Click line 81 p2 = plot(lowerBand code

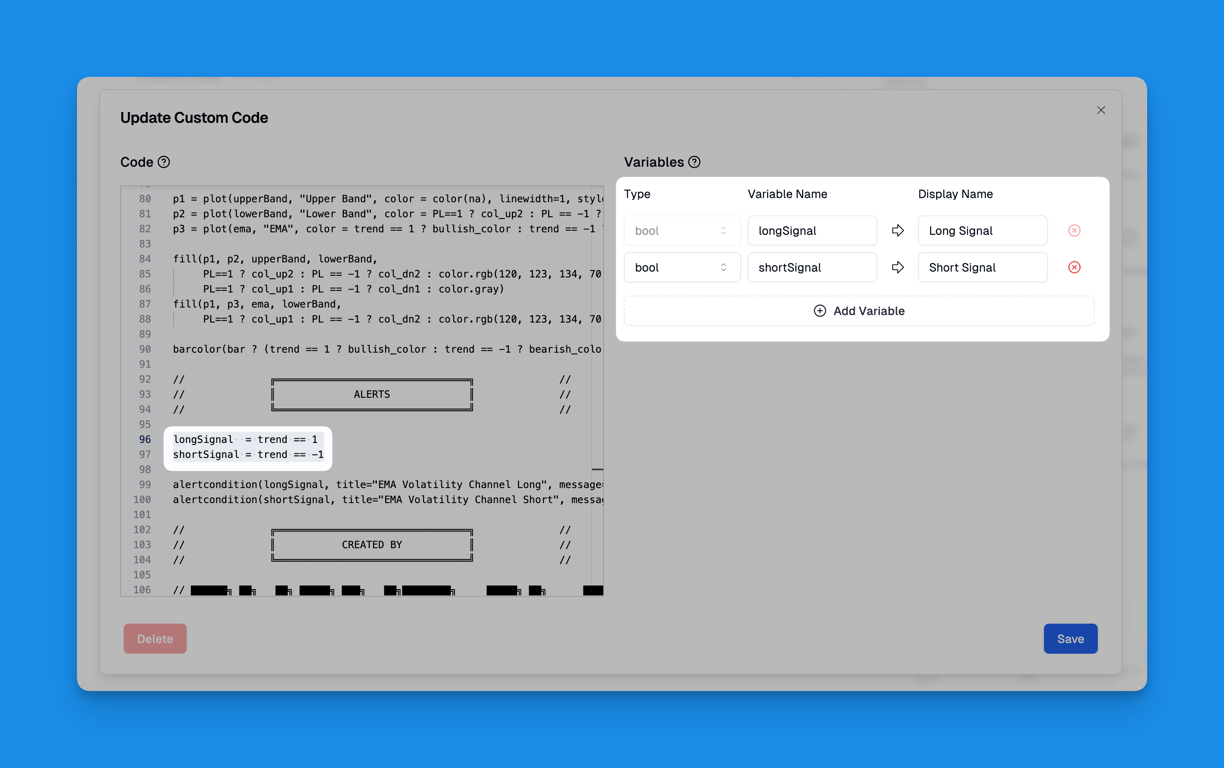[387, 214]
